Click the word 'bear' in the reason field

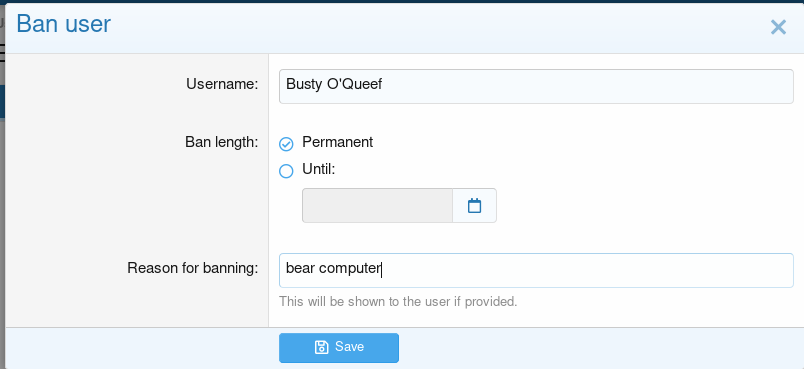pos(300,268)
